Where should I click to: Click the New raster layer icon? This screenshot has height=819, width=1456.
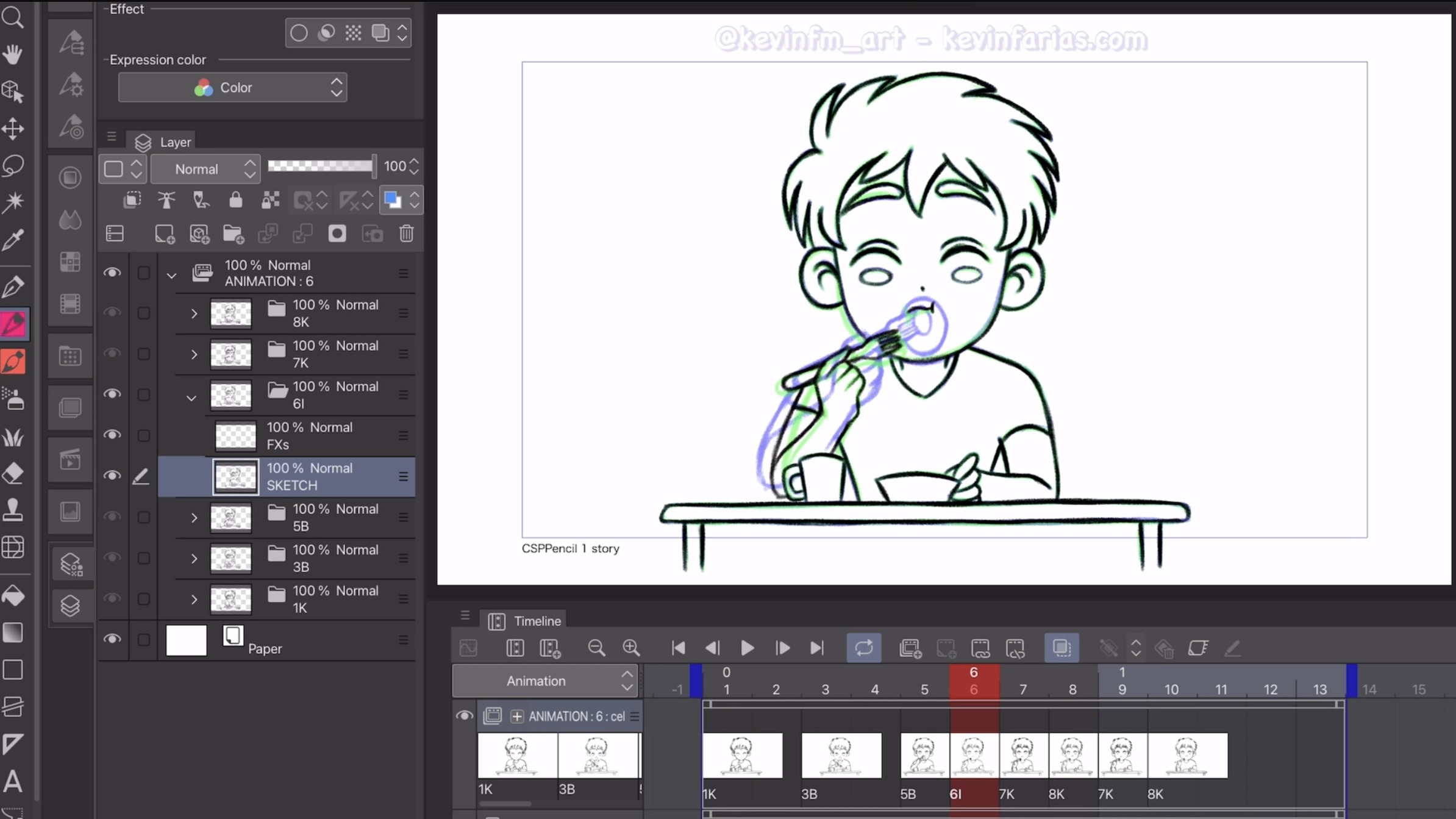(165, 234)
